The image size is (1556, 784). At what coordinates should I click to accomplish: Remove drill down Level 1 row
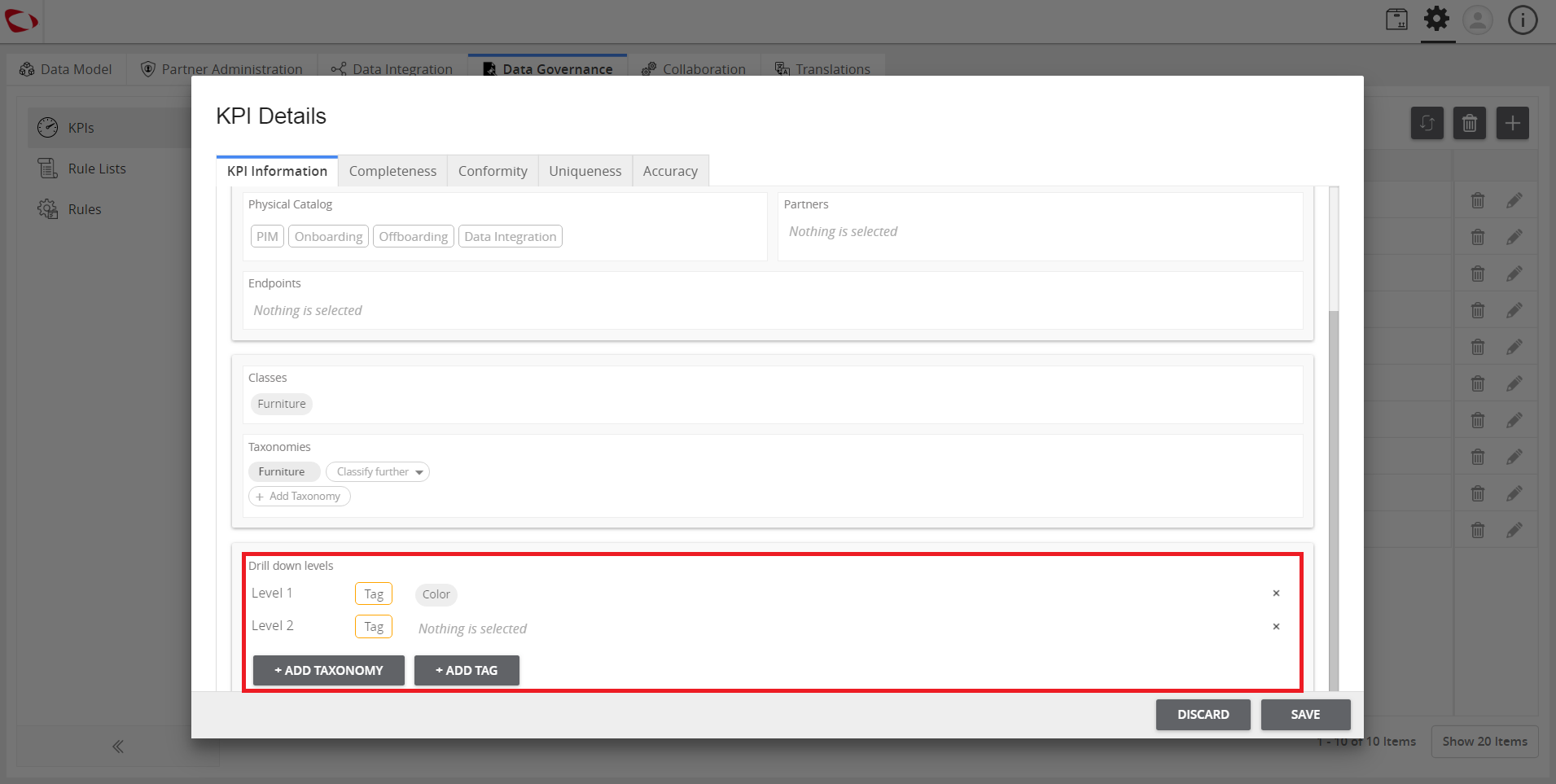1276,593
